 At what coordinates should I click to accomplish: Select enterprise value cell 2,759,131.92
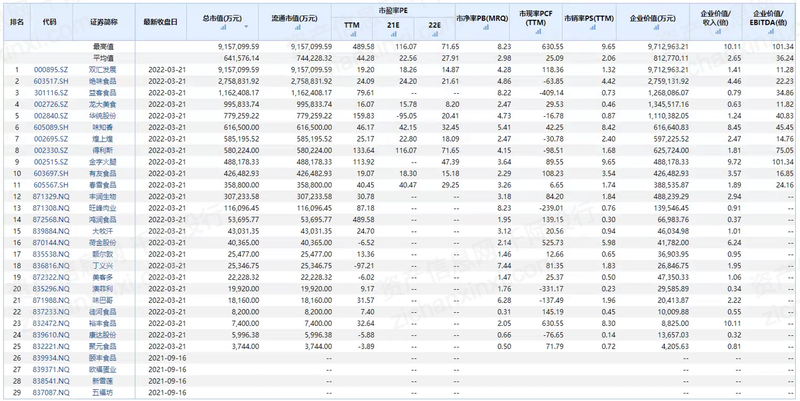click(667, 81)
